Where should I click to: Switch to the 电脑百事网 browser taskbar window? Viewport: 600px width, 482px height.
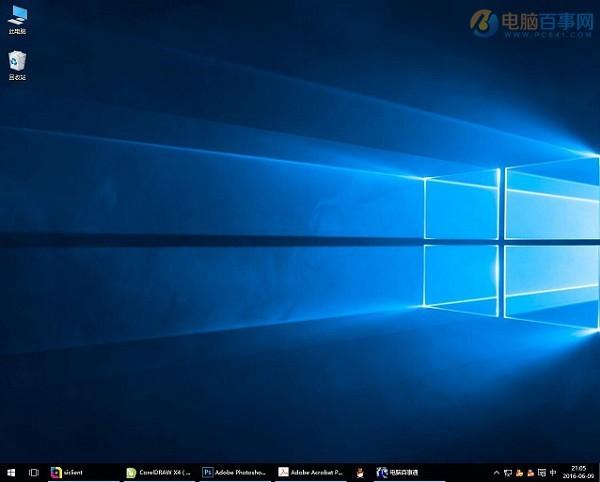click(409, 472)
